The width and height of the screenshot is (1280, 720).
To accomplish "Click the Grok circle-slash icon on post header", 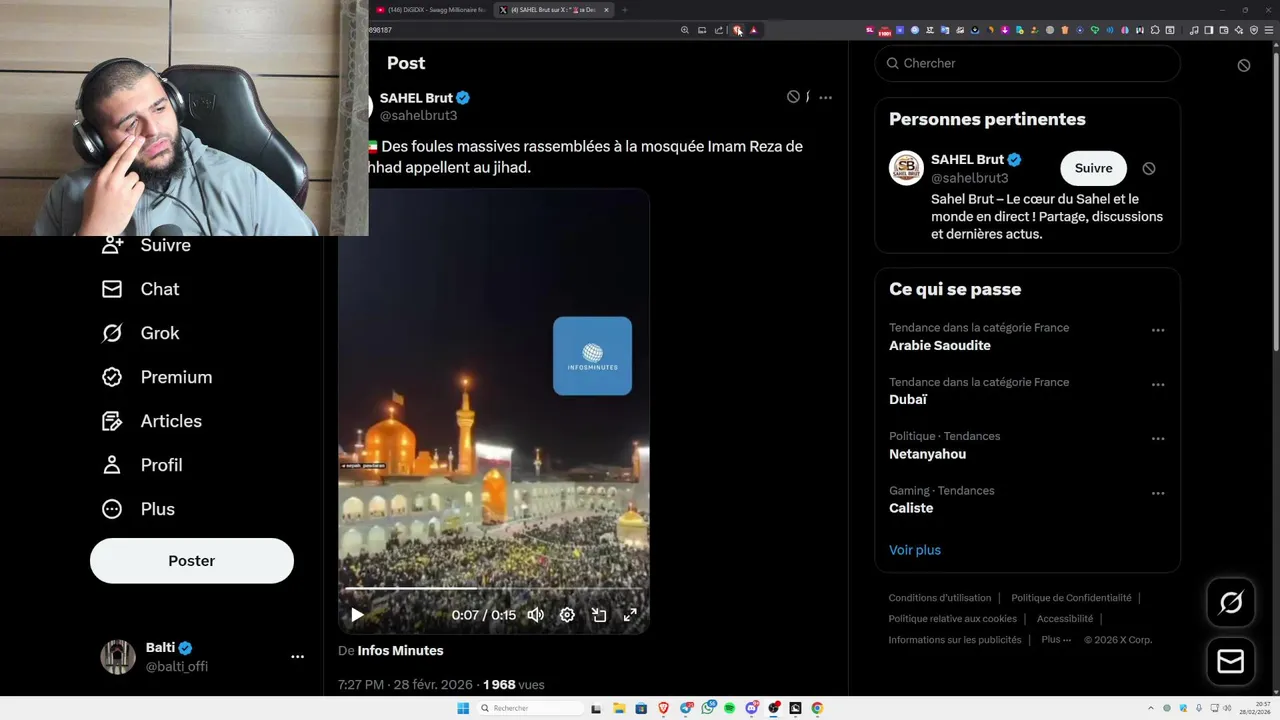I will click(x=793, y=97).
